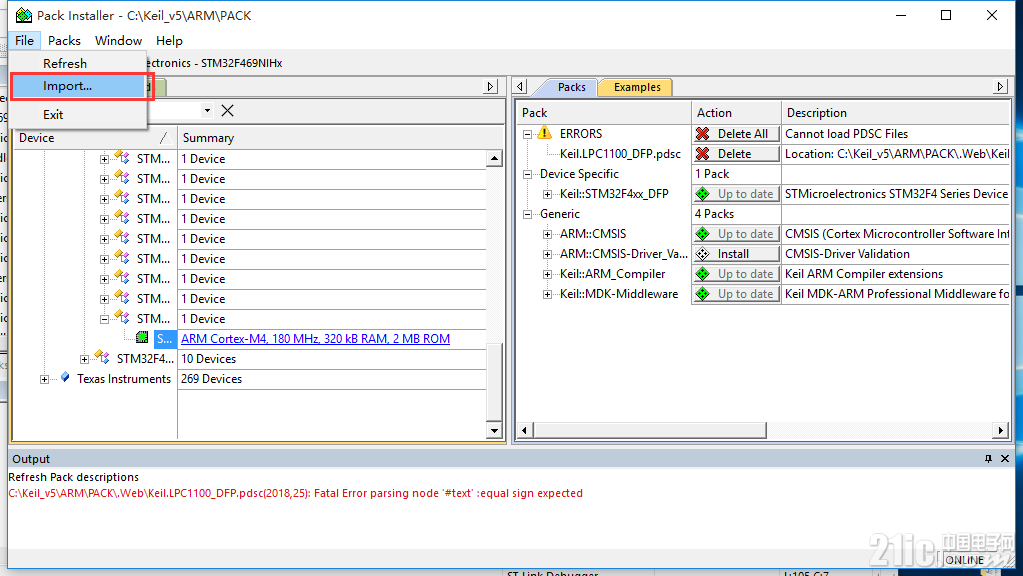Open the Window menu
1023x576 pixels.
click(x=118, y=40)
